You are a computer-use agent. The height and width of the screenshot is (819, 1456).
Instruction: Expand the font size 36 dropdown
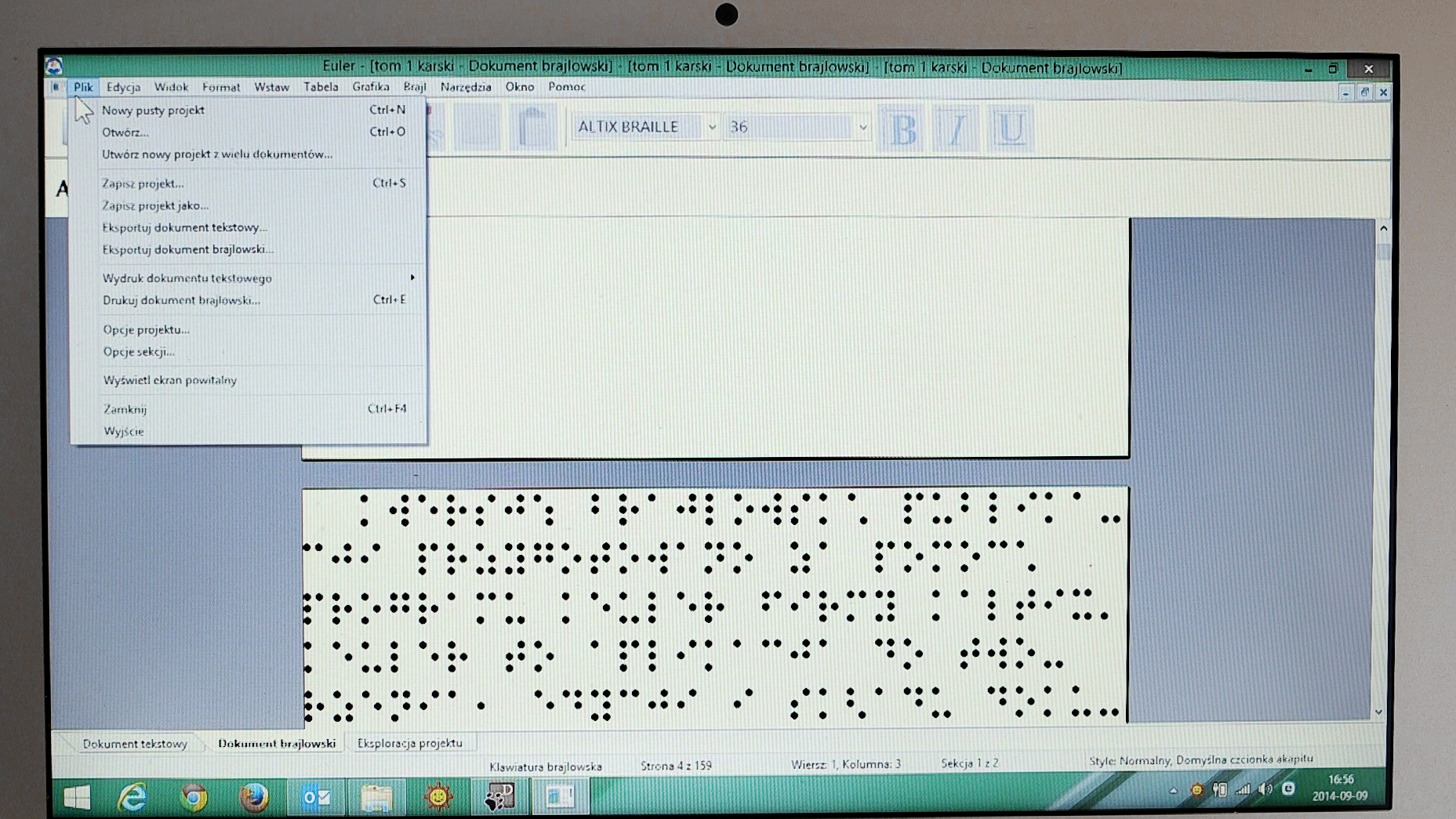pos(862,127)
